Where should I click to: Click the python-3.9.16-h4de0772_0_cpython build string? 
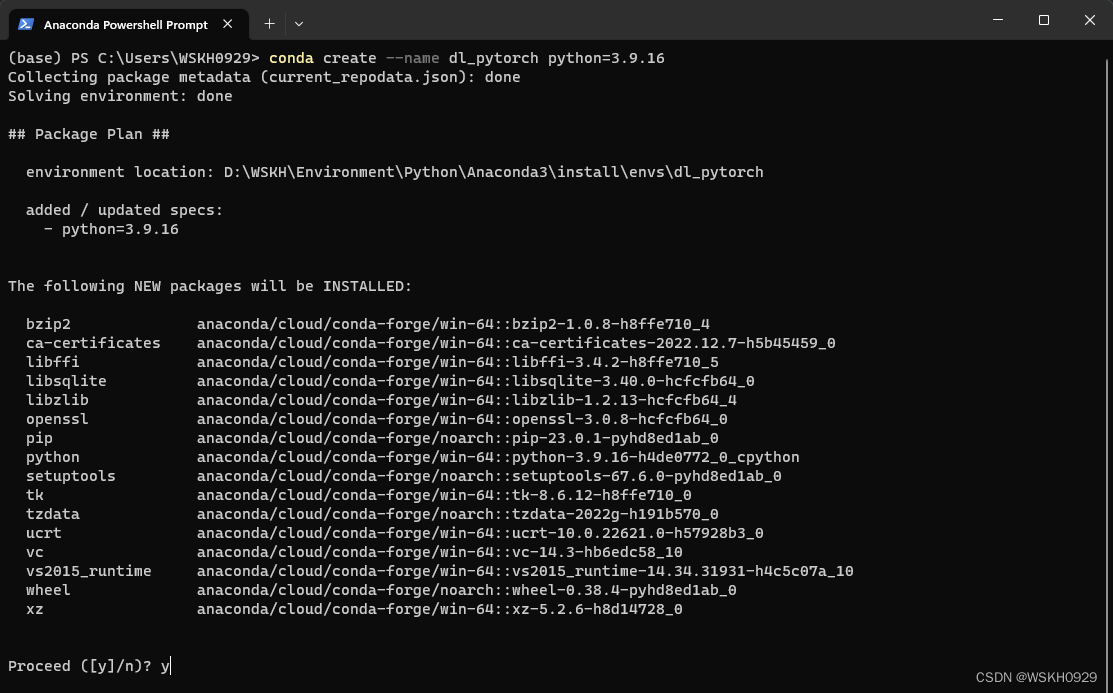pos(656,457)
